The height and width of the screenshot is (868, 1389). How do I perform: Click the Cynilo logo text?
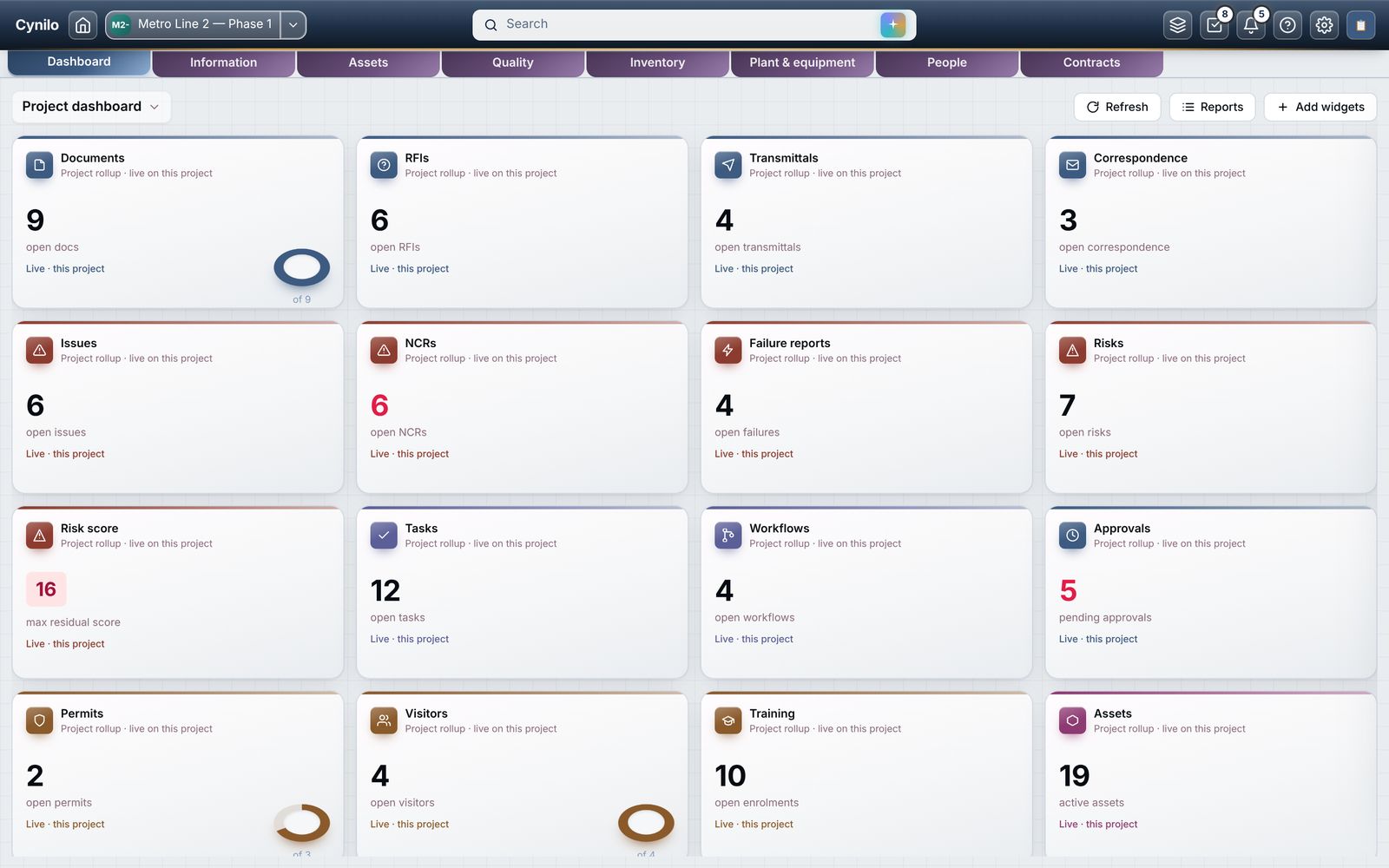point(37,25)
